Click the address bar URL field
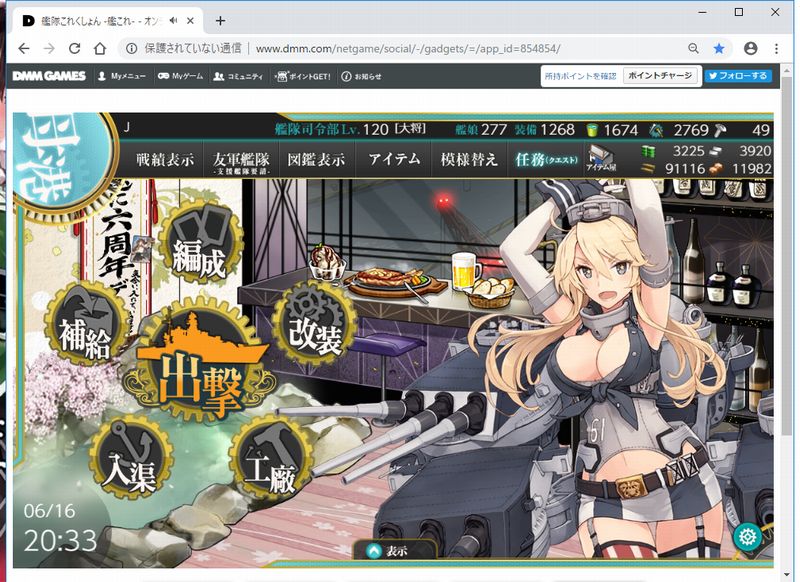The image size is (800, 582). click(x=408, y=48)
